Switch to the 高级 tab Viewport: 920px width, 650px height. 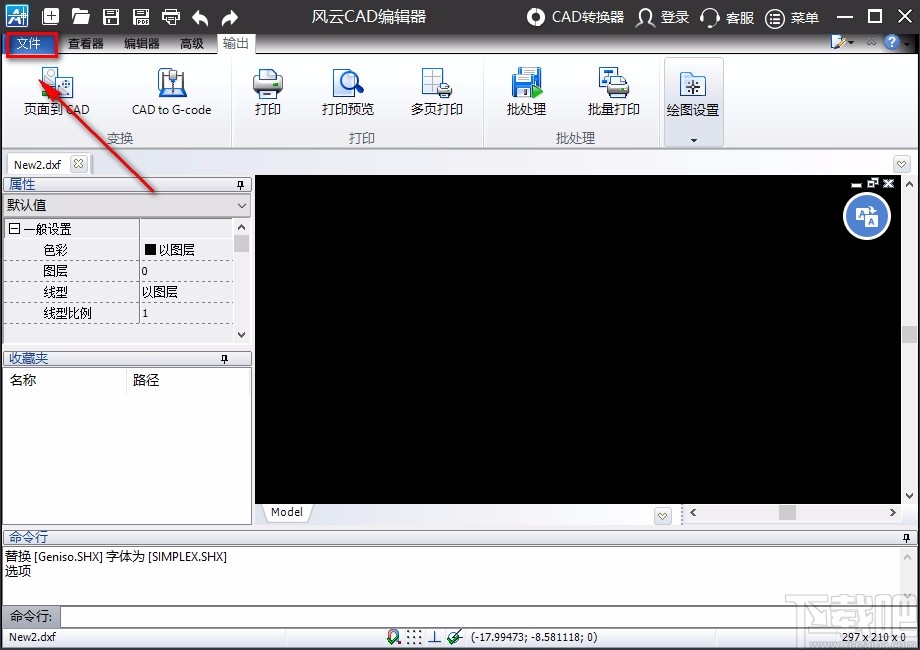coord(192,43)
